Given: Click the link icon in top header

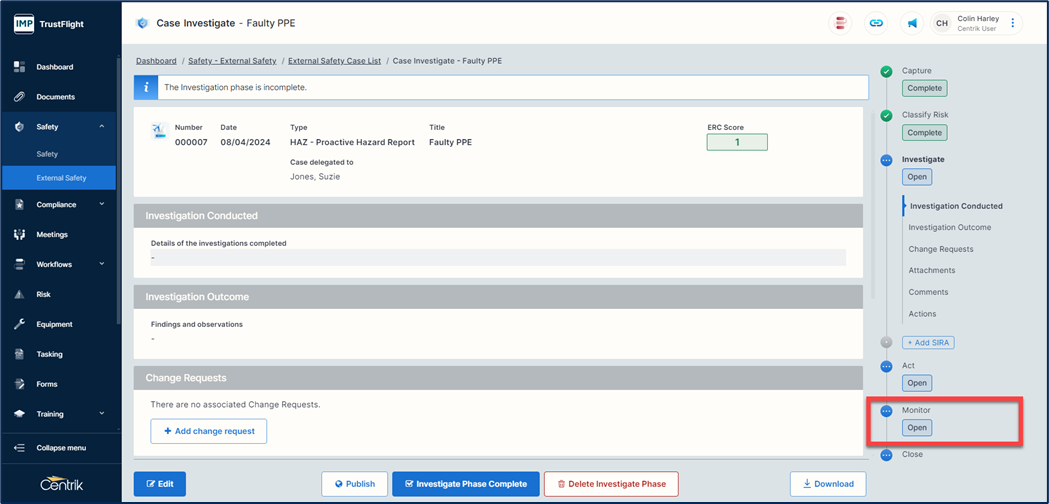Looking at the screenshot, I should pyautogui.click(x=876, y=23).
